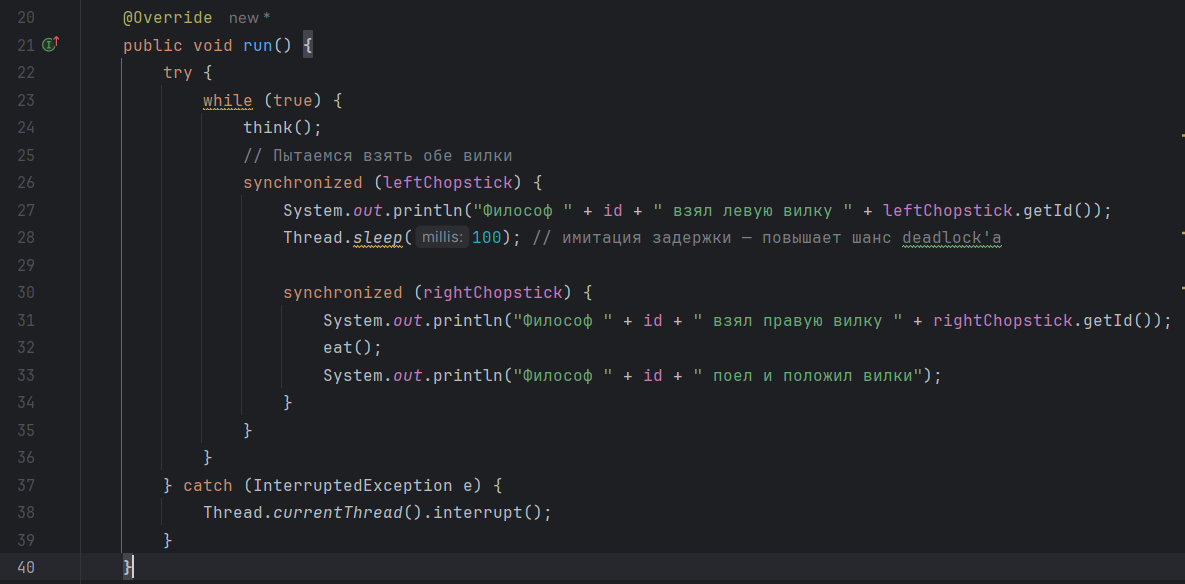This screenshot has width=1185, height=584.
Task: Click InterruptedException on line 37
Action: [353, 485]
